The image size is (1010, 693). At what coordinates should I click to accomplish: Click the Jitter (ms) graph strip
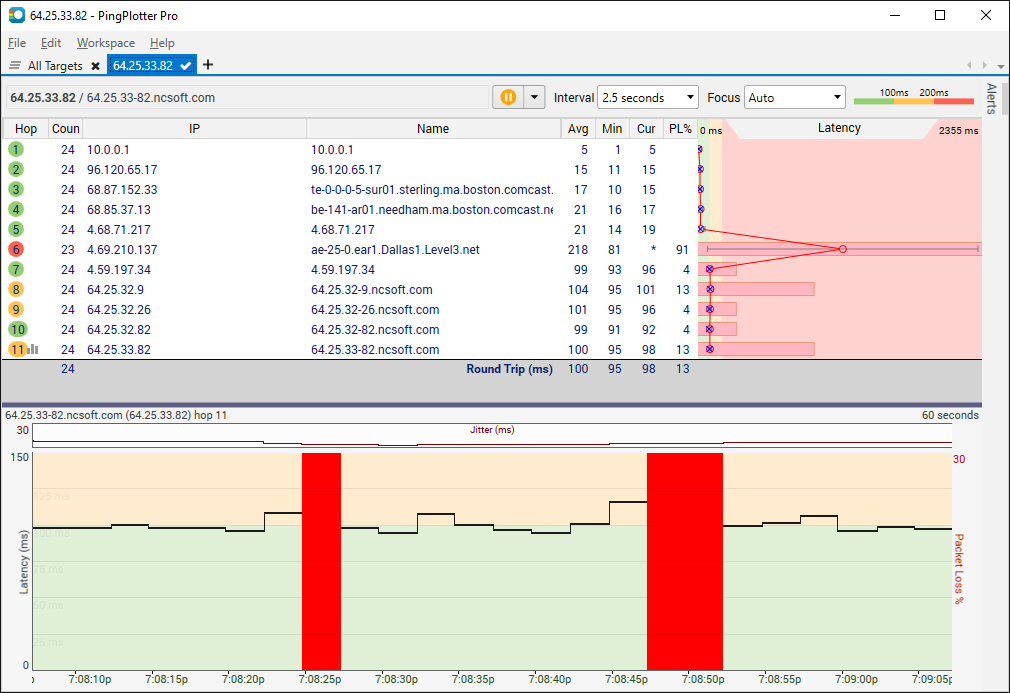point(492,435)
